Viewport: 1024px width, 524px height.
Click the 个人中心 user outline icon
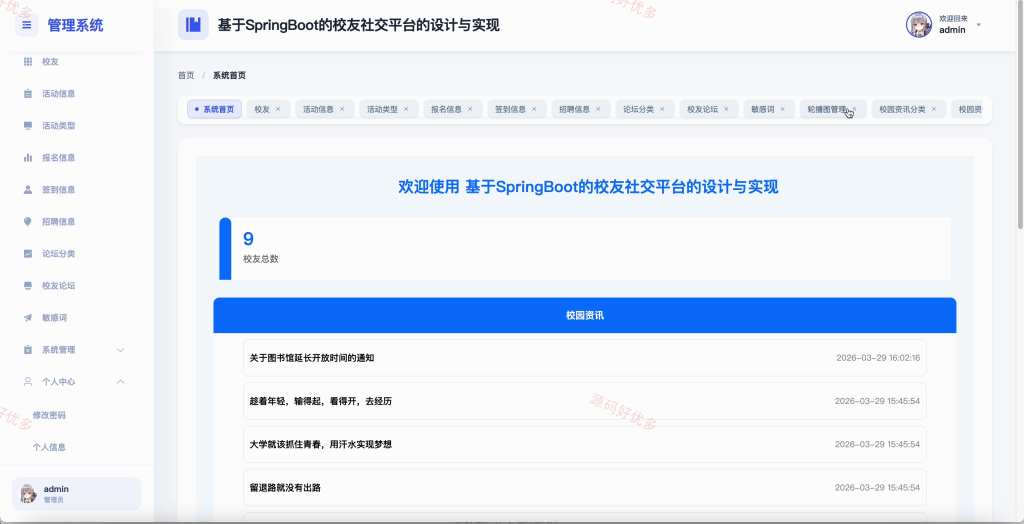pos(27,382)
